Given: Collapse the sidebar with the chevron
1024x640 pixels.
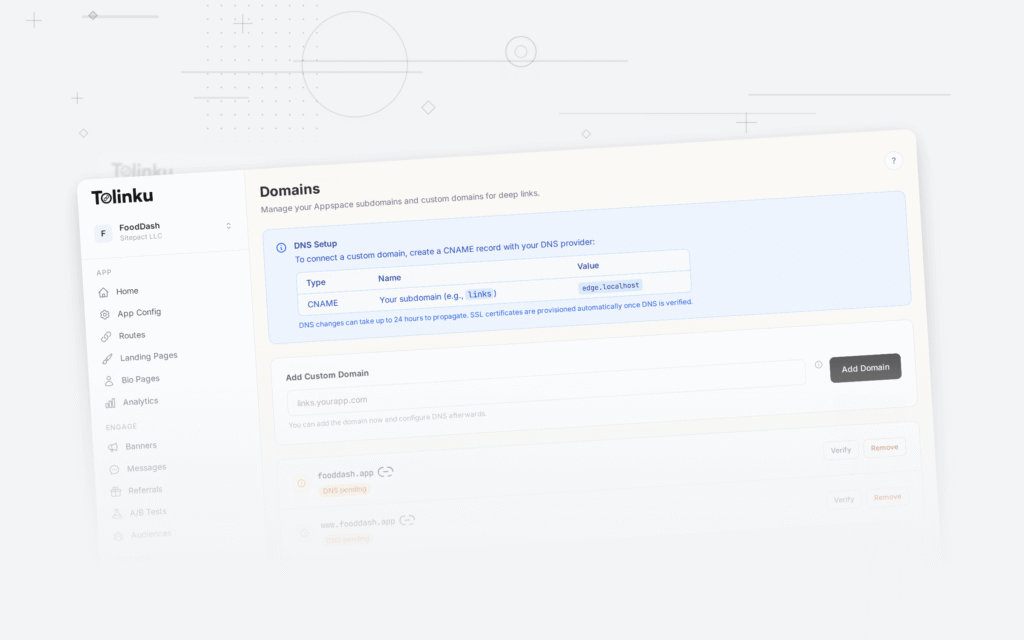Looking at the screenshot, I should pos(228,227).
